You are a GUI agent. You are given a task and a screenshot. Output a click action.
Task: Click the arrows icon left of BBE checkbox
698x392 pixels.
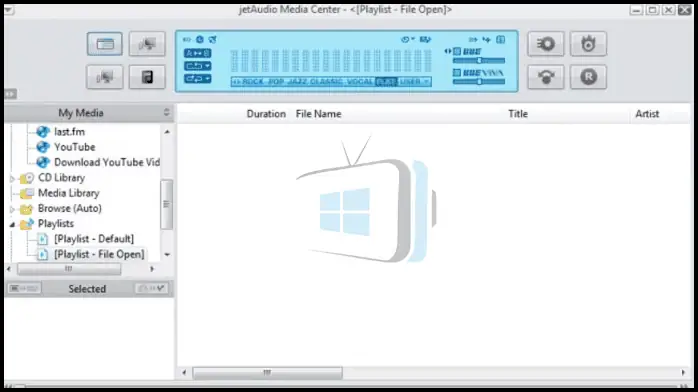[x=448, y=51]
